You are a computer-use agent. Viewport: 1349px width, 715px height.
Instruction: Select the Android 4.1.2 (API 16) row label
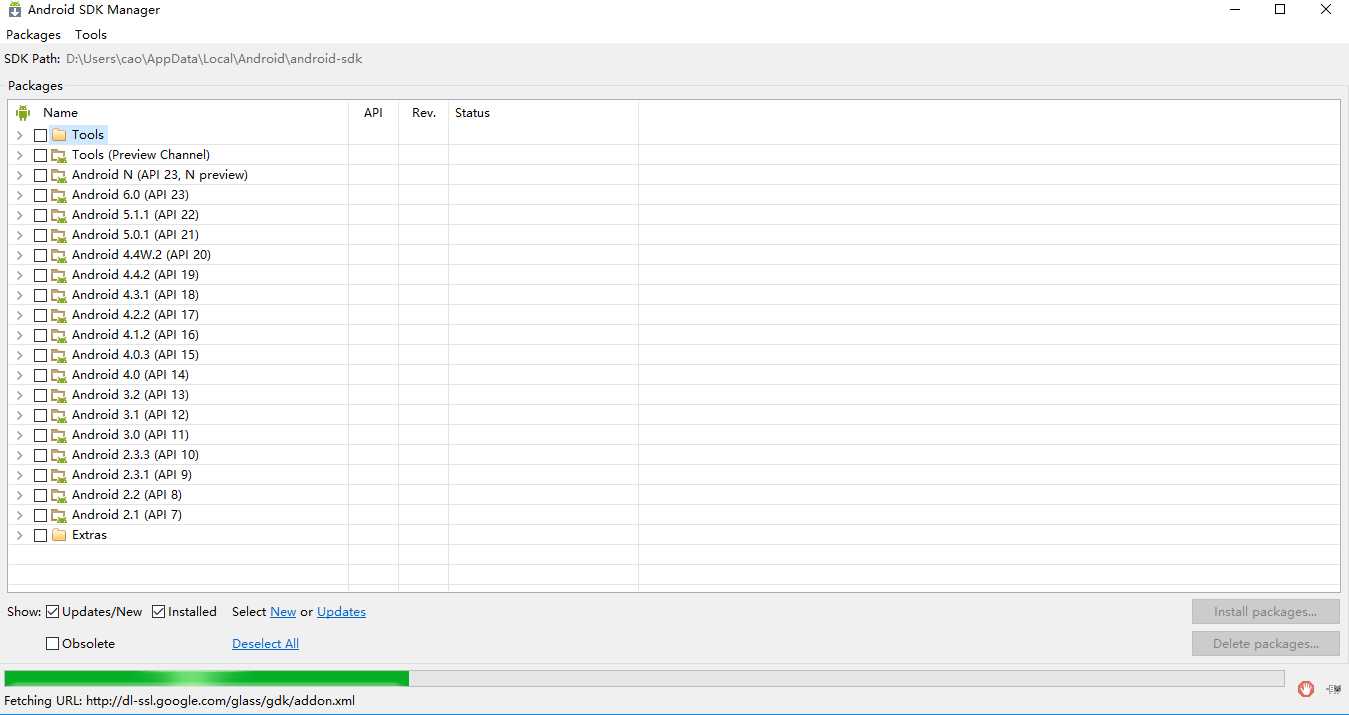(x=135, y=335)
